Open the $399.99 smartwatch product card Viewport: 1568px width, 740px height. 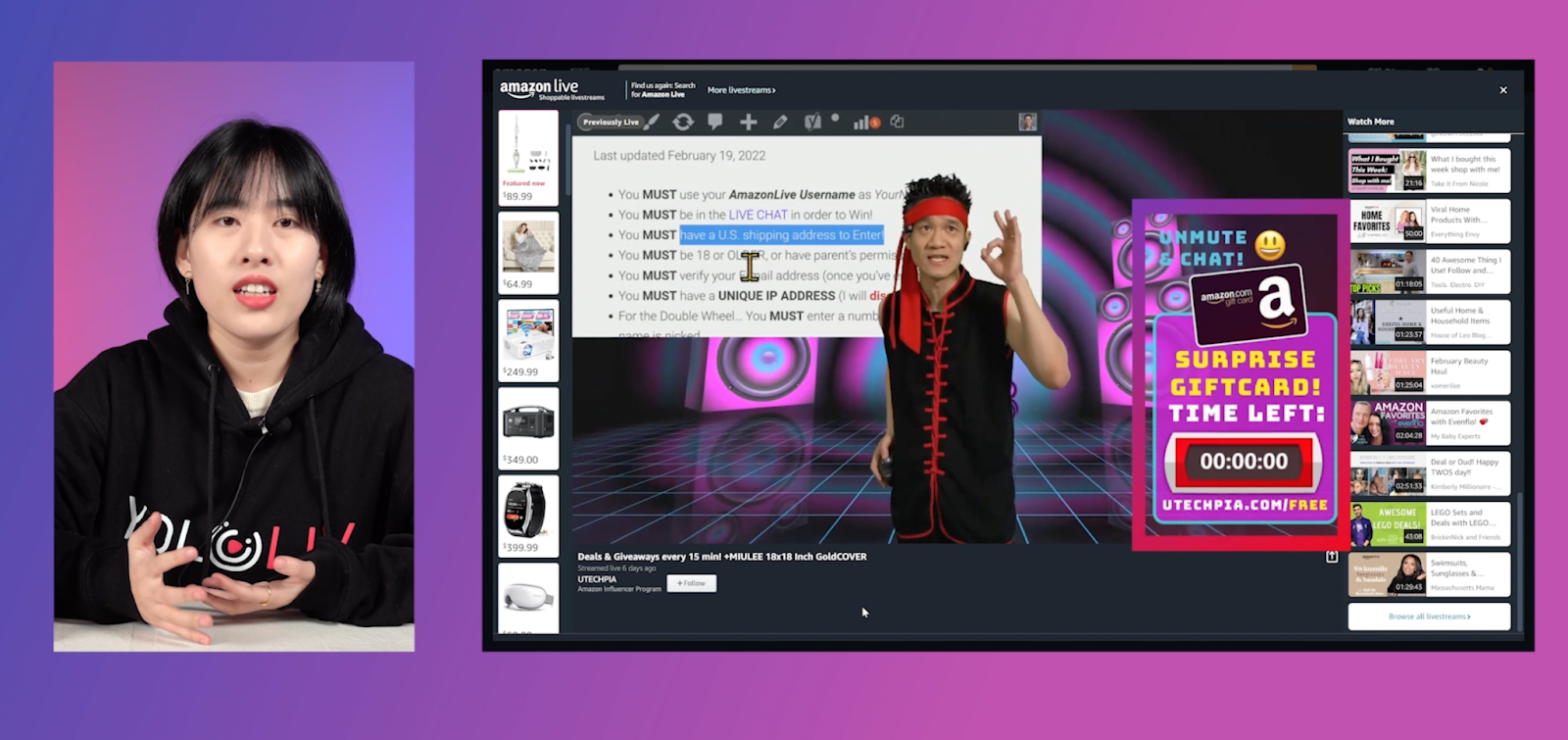(528, 517)
